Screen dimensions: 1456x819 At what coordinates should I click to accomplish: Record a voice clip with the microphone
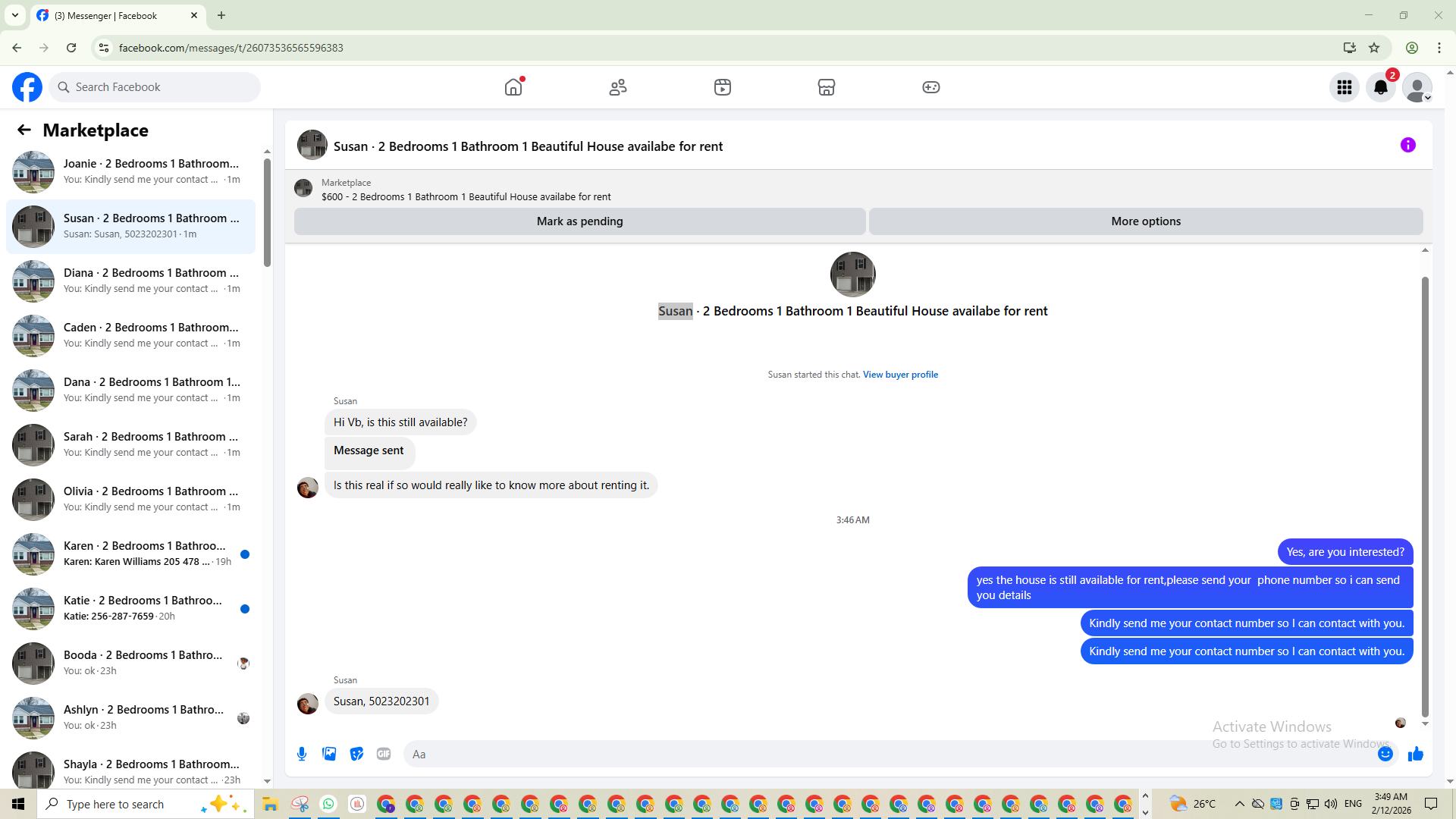(x=302, y=754)
